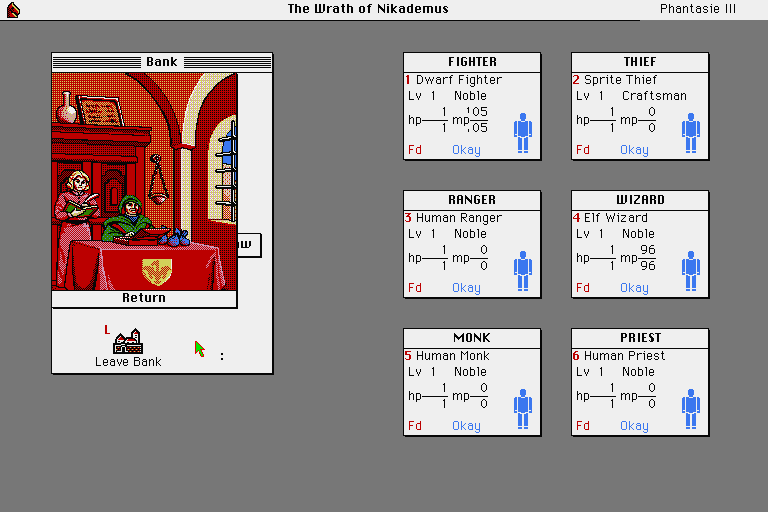Click the Monk's red Fd indicator
Viewport: 768px width, 512px height.
415,426
